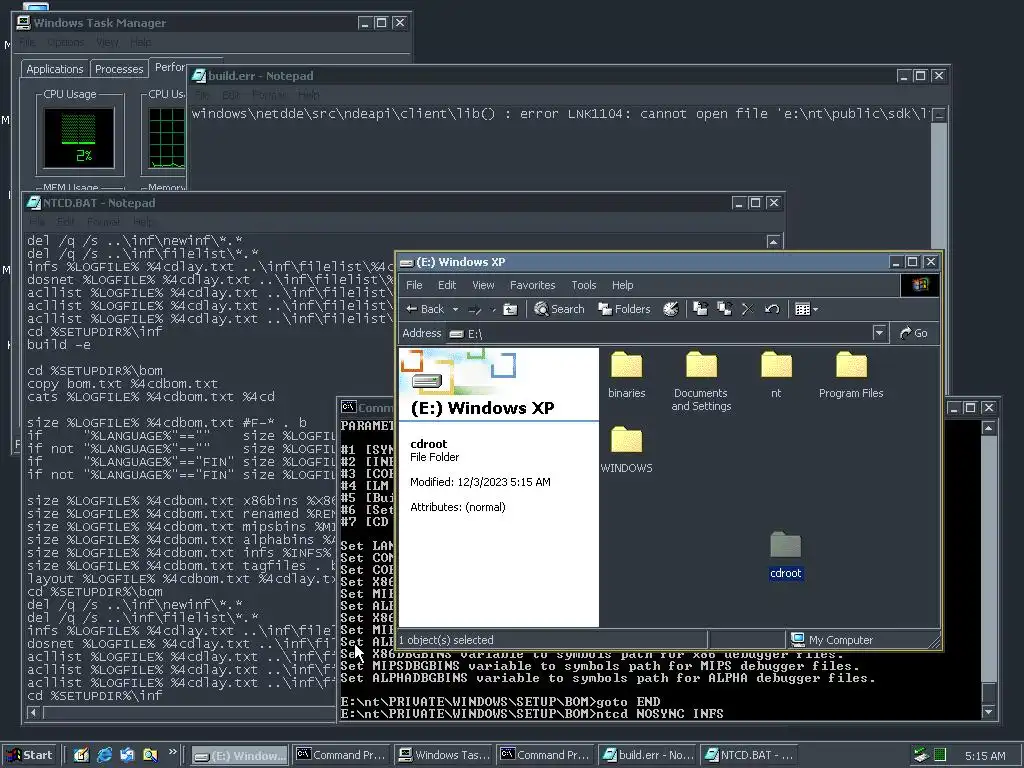1024x768 pixels.
Task: Expand the Quick Launch overflow chevron
Action: (x=172, y=752)
